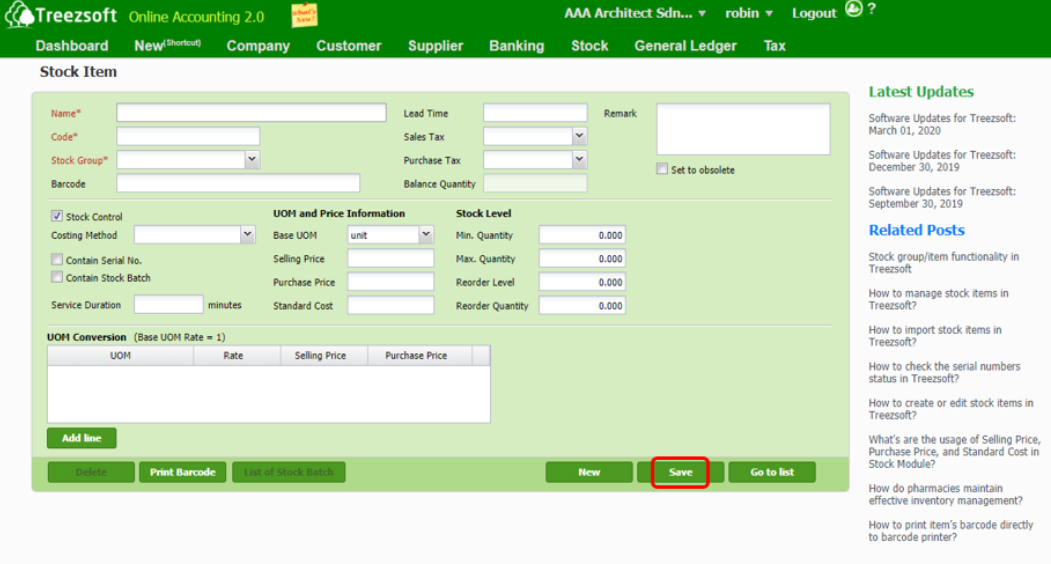Click the Reorder Quantity field

(582, 305)
